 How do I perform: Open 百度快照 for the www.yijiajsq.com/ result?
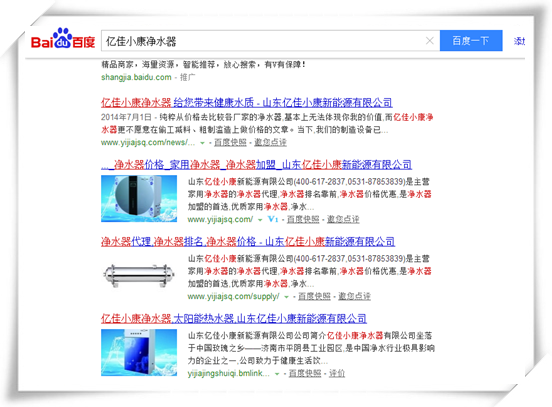tap(303, 219)
